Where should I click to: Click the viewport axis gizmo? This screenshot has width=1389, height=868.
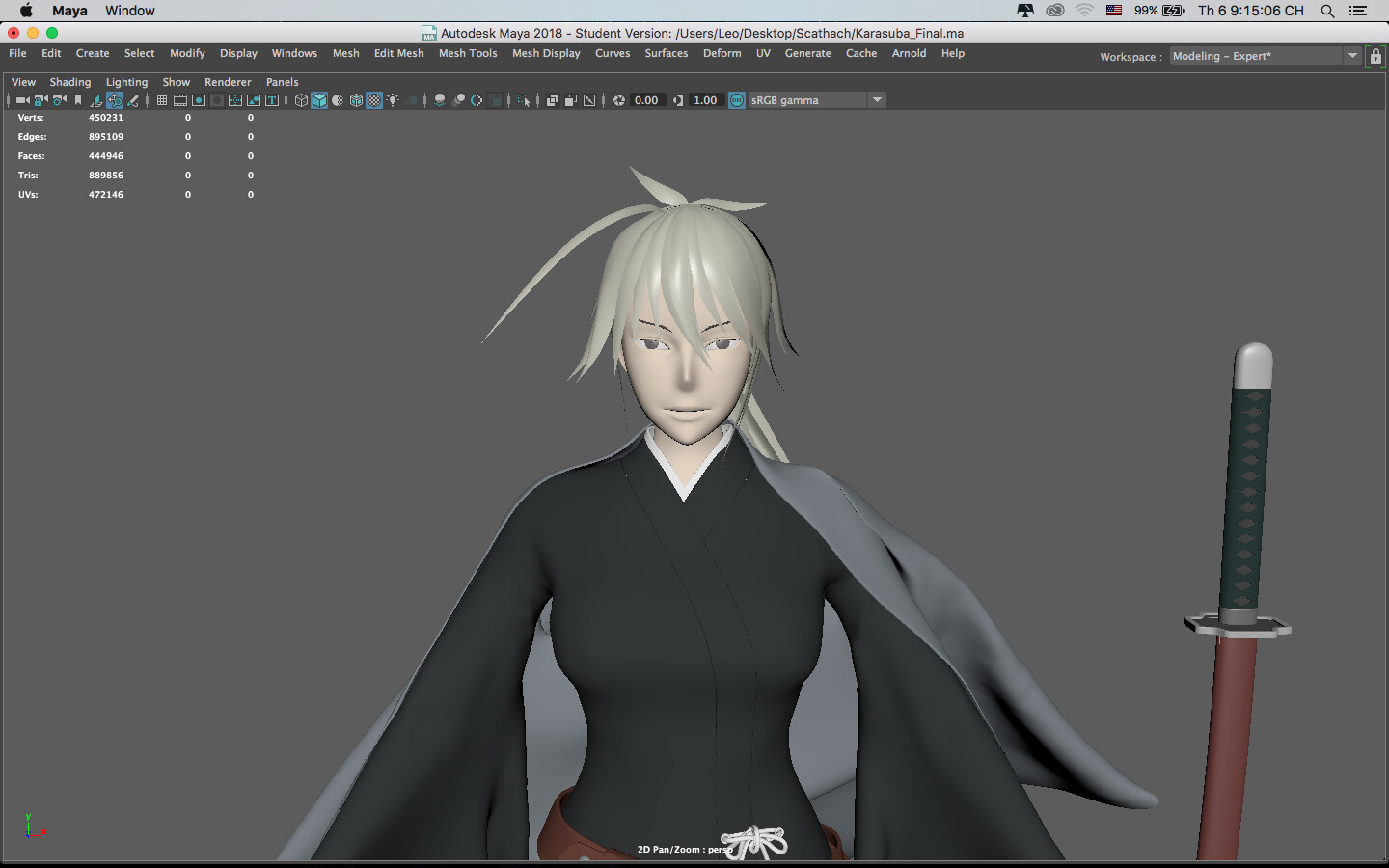point(34,827)
